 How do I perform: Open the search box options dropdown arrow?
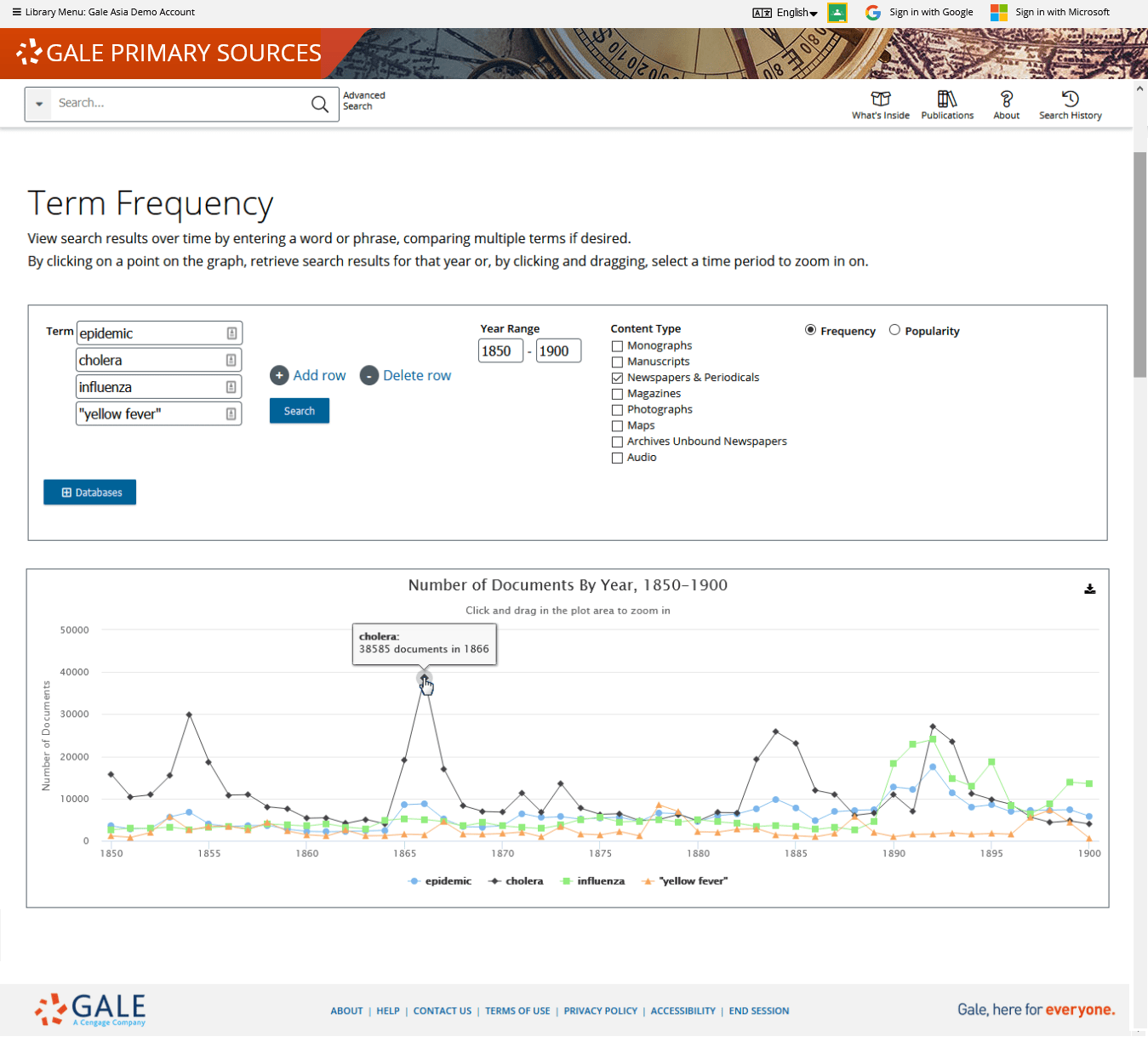coord(39,104)
